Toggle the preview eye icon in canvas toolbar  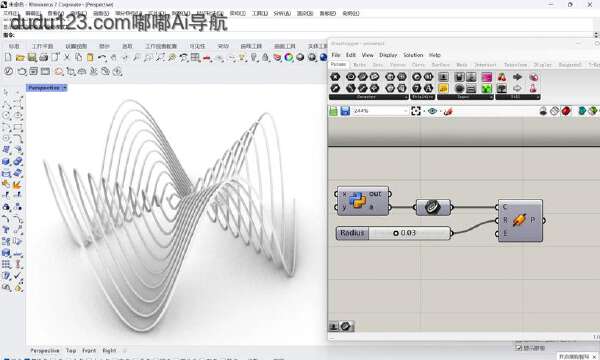pyautogui.click(x=432, y=111)
